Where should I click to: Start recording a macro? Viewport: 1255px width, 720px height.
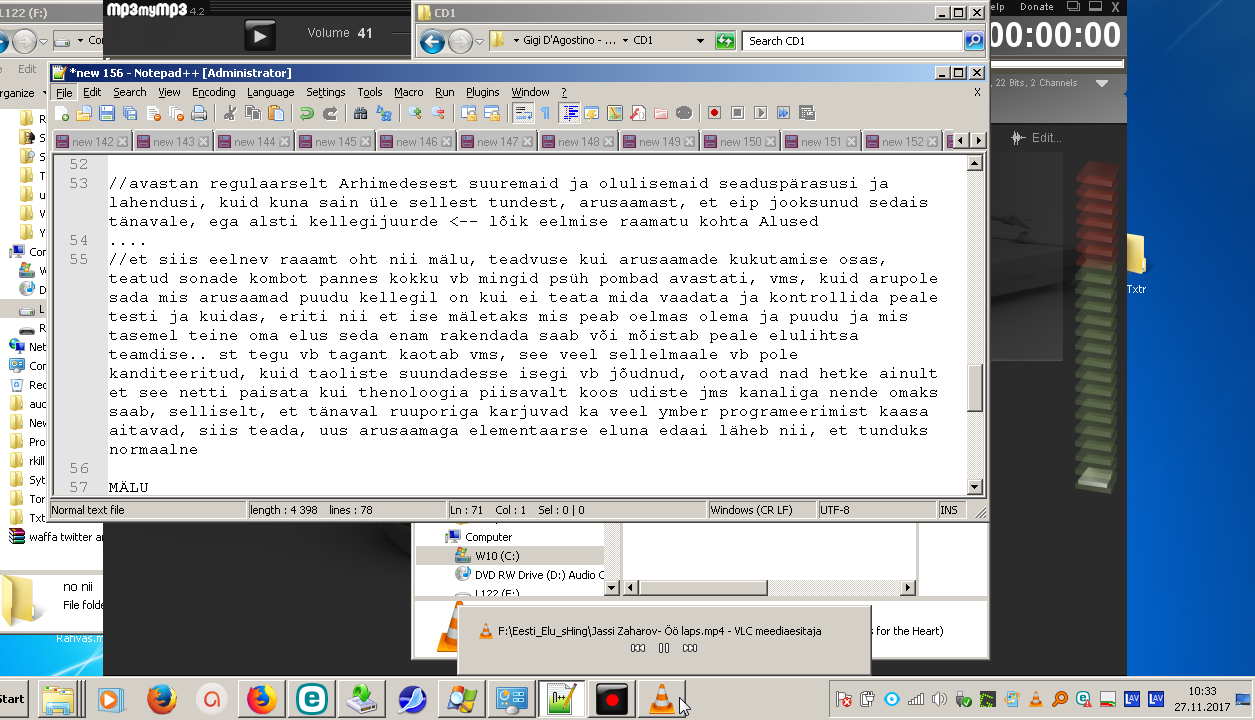click(x=714, y=113)
